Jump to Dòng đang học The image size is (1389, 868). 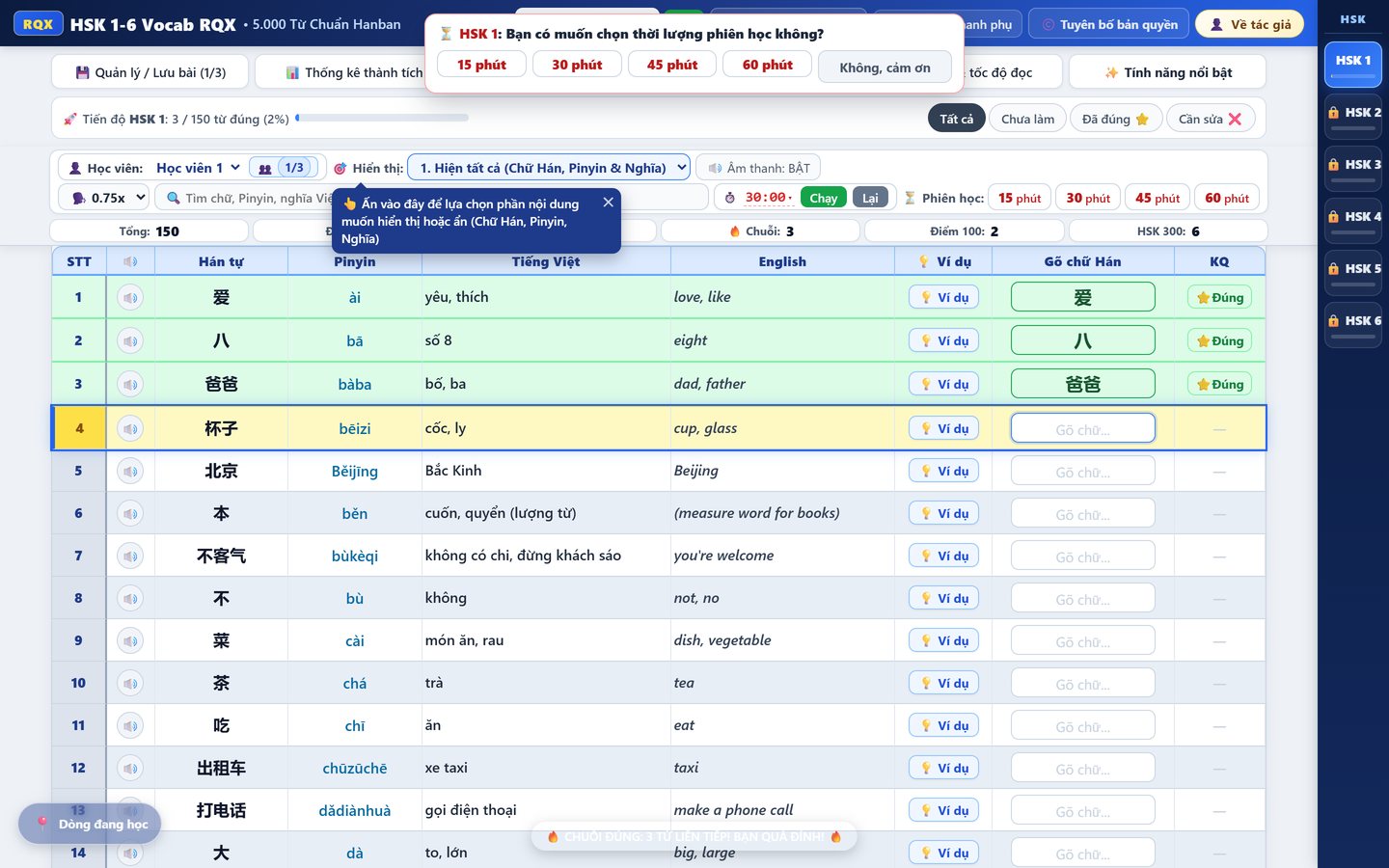click(x=90, y=824)
